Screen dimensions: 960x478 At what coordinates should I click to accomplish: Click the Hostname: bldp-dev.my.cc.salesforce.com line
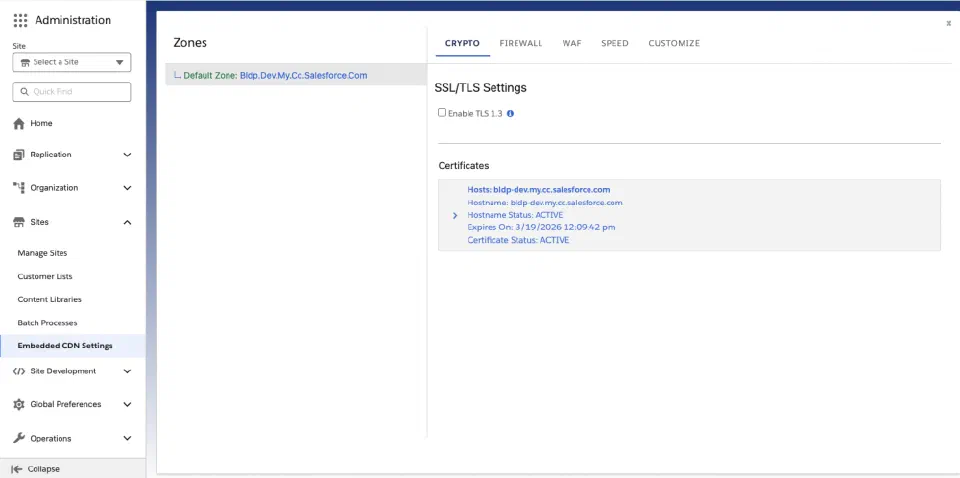[545, 203]
